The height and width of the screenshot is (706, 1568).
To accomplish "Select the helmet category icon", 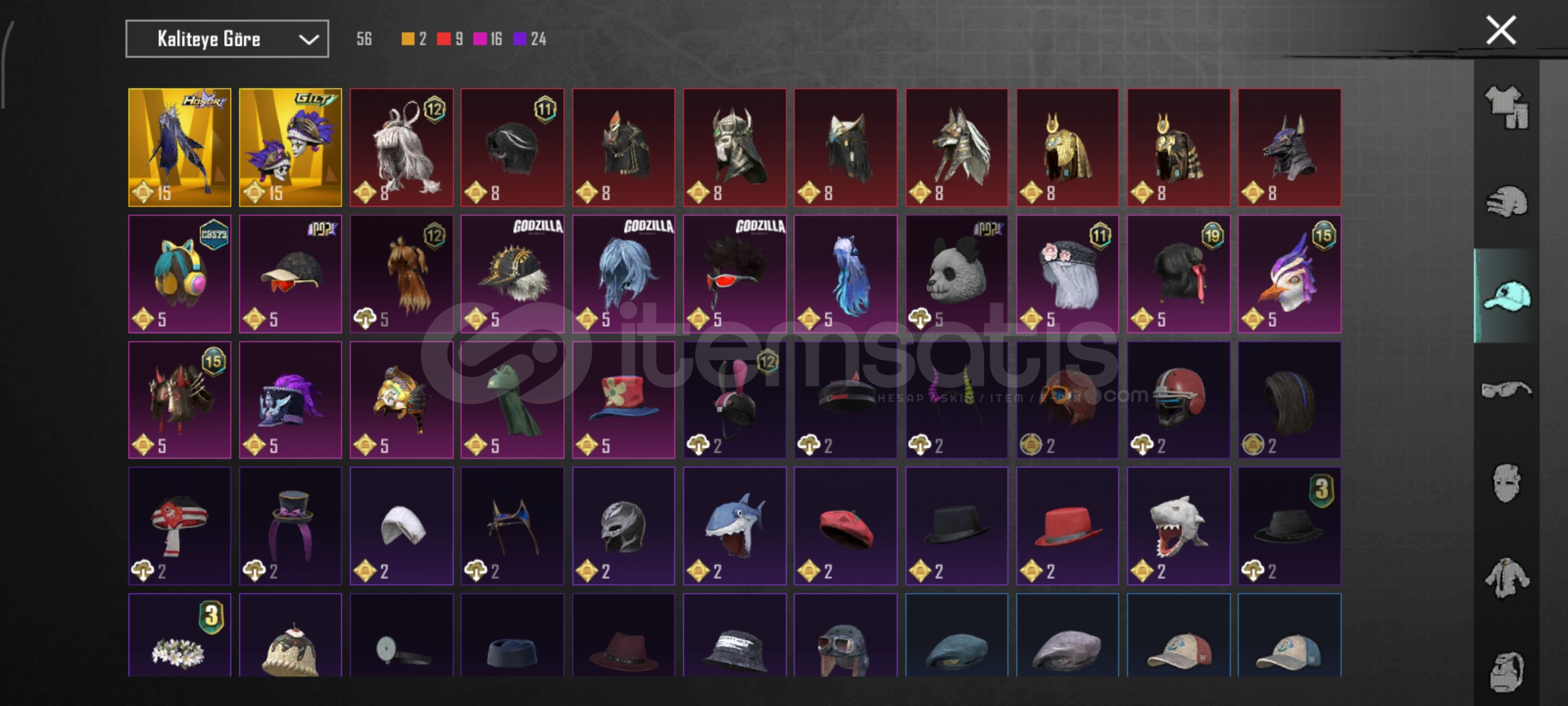I will (1507, 201).
